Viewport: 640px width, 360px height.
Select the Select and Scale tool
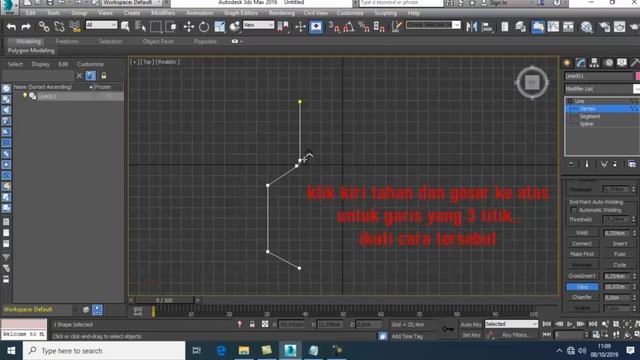coord(219,27)
